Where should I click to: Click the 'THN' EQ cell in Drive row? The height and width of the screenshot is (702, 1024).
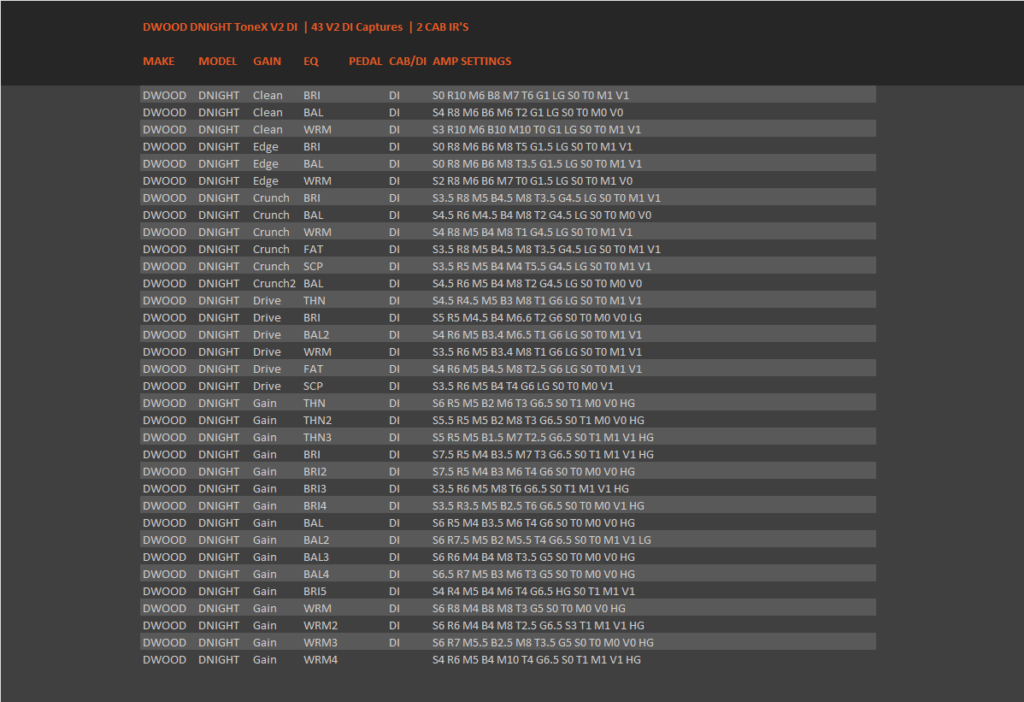(314, 300)
